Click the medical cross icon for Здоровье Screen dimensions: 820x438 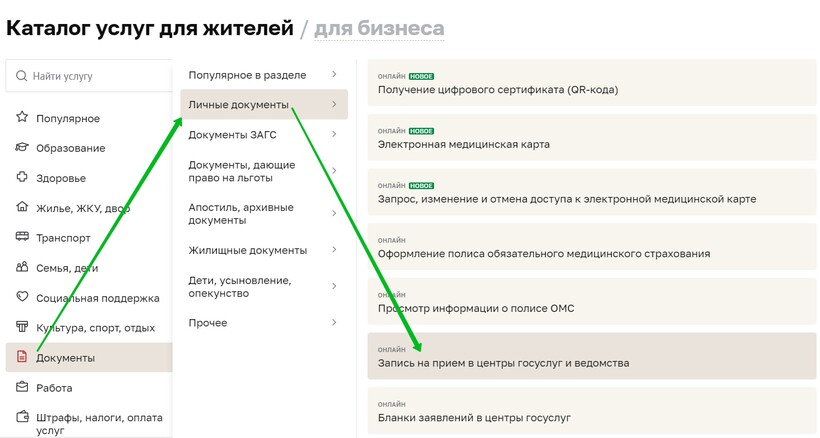coord(22,177)
